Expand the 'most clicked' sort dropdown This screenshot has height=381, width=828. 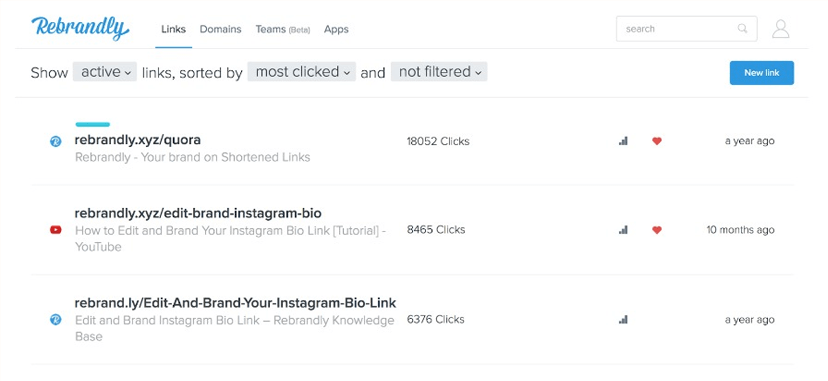coord(302,72)
